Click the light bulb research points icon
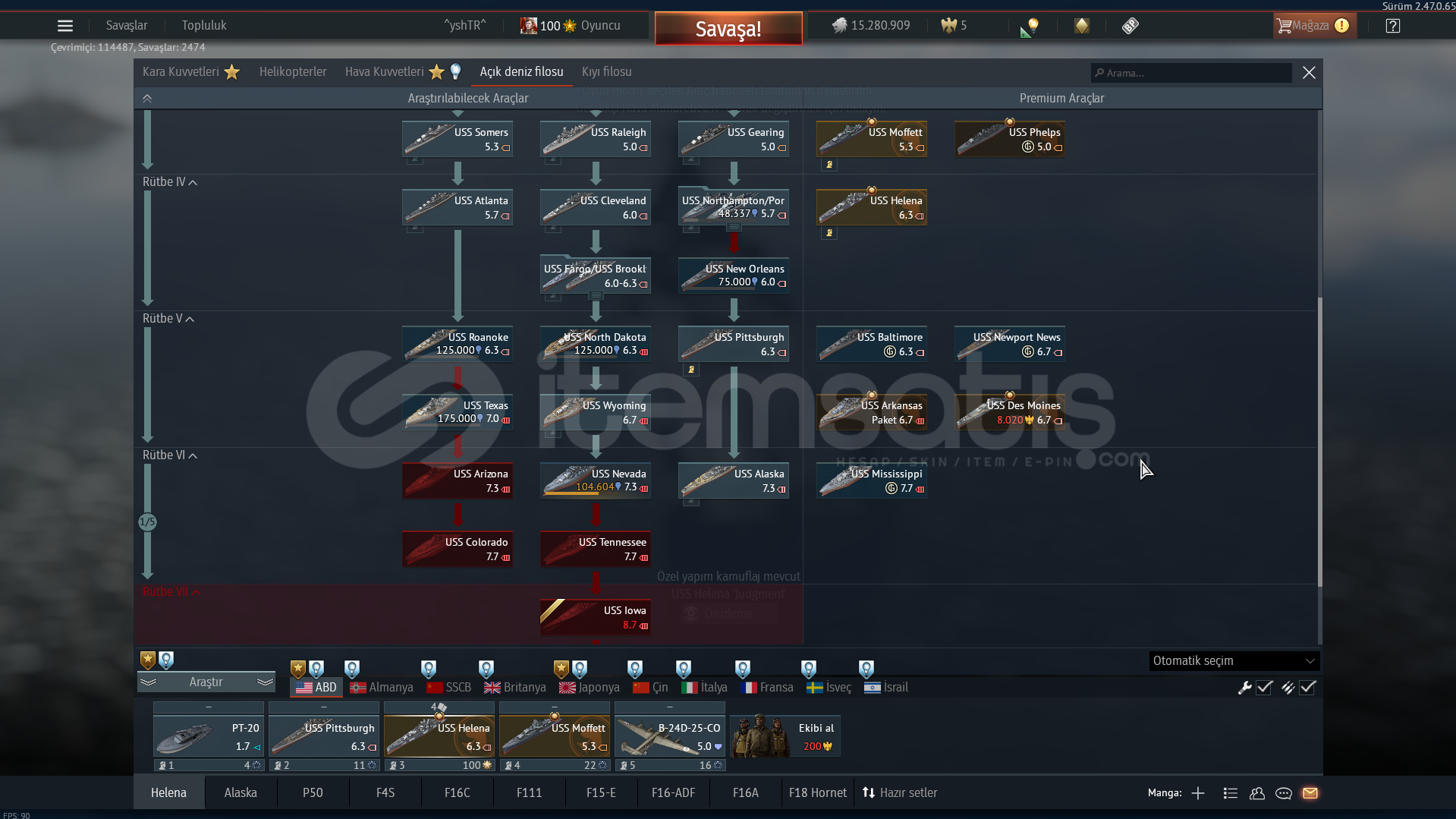 tap(1030, 27)
